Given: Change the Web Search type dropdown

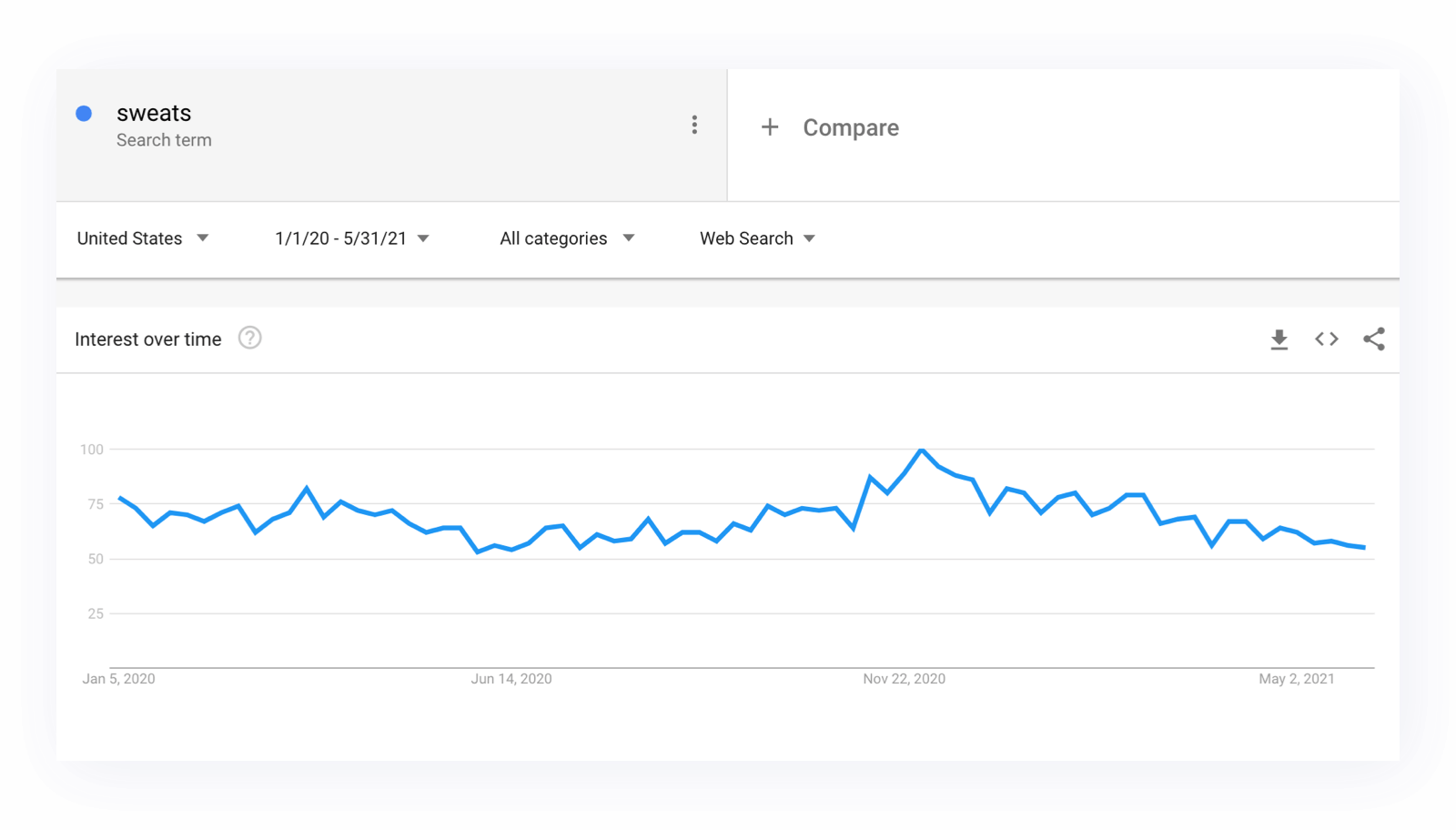Looking at the screenshot, I should pyautogui.click(x=757, y=238).
